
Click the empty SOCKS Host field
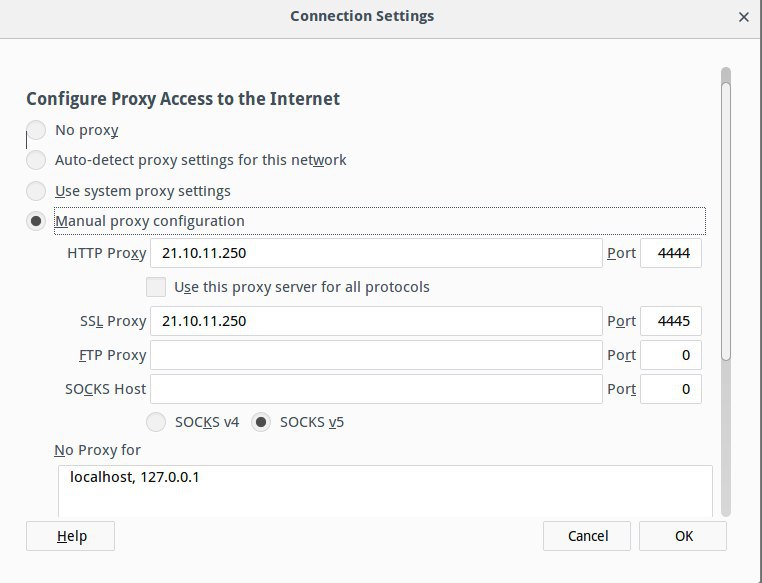(376, 389)
